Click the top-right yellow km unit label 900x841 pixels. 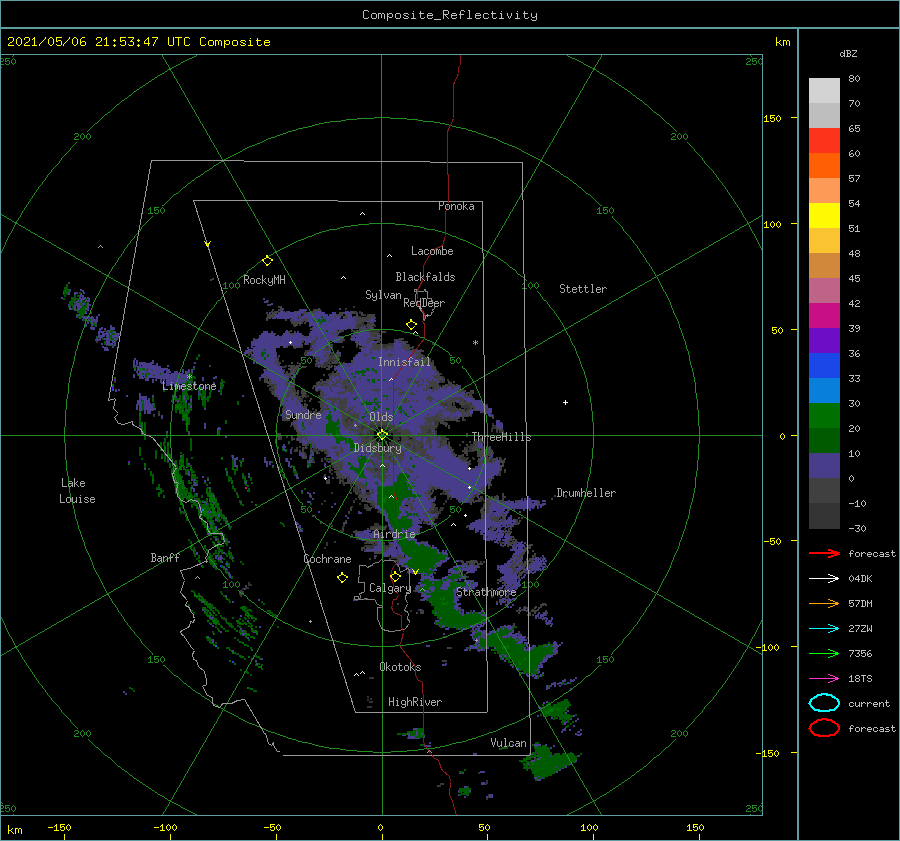(782, 42)
